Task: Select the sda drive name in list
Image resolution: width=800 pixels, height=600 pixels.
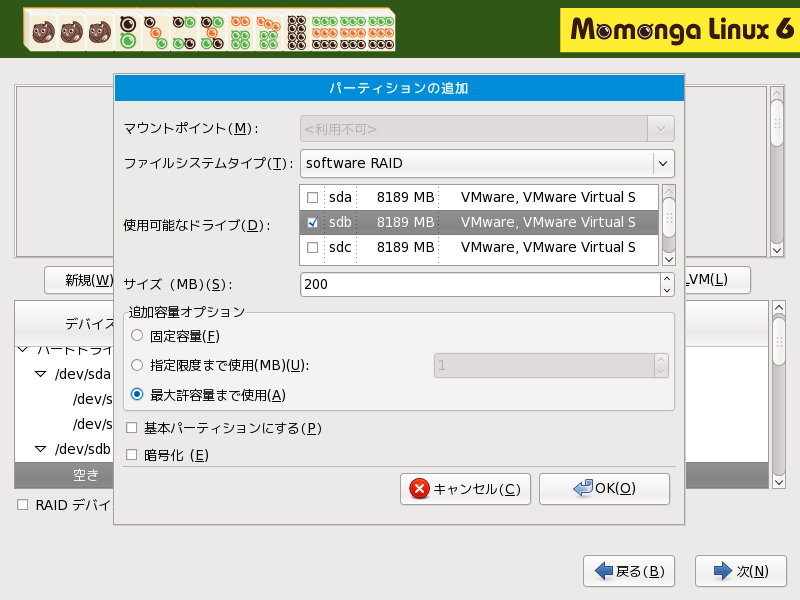Action: pos(340,197)
